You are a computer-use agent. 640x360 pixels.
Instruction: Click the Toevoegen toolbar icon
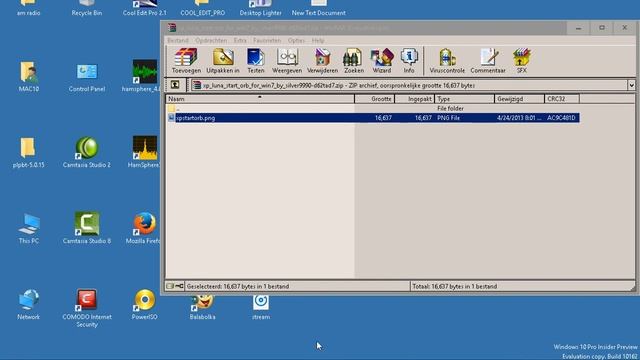click(186, 60)
